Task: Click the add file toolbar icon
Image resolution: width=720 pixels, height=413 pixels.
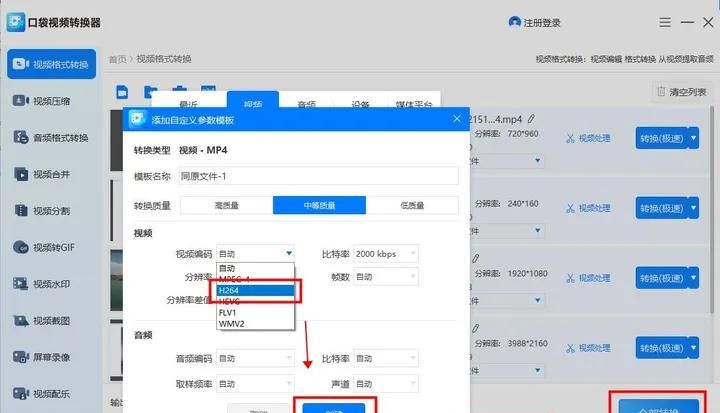Action: [x=122, y=92]
